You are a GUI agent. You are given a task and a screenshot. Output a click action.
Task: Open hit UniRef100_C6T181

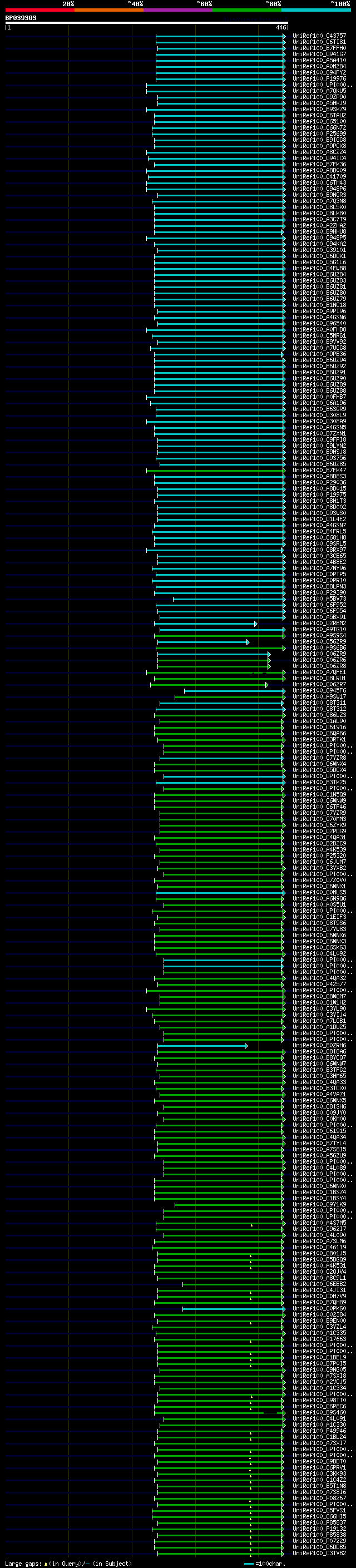pos(319,42)
